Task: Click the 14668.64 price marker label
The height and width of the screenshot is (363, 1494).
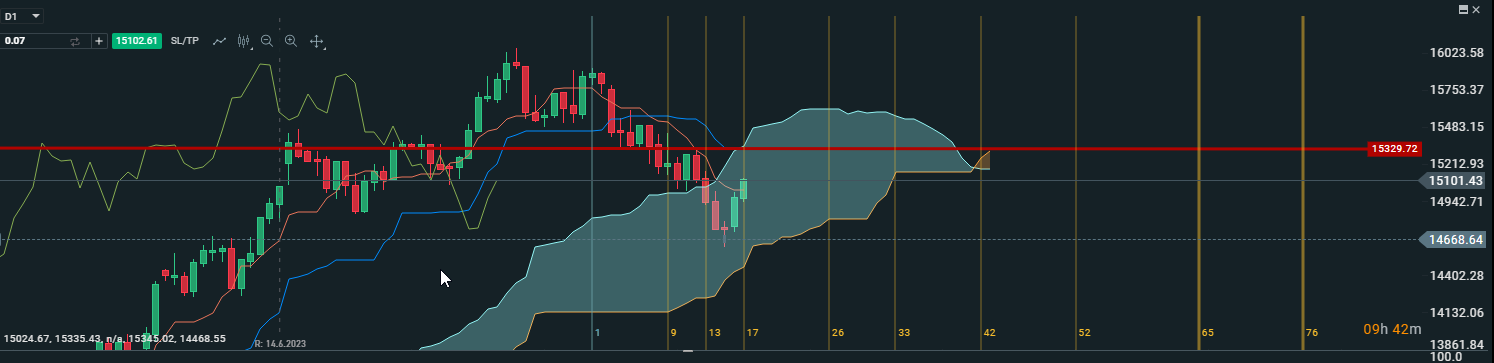Action: point(1453,239)
